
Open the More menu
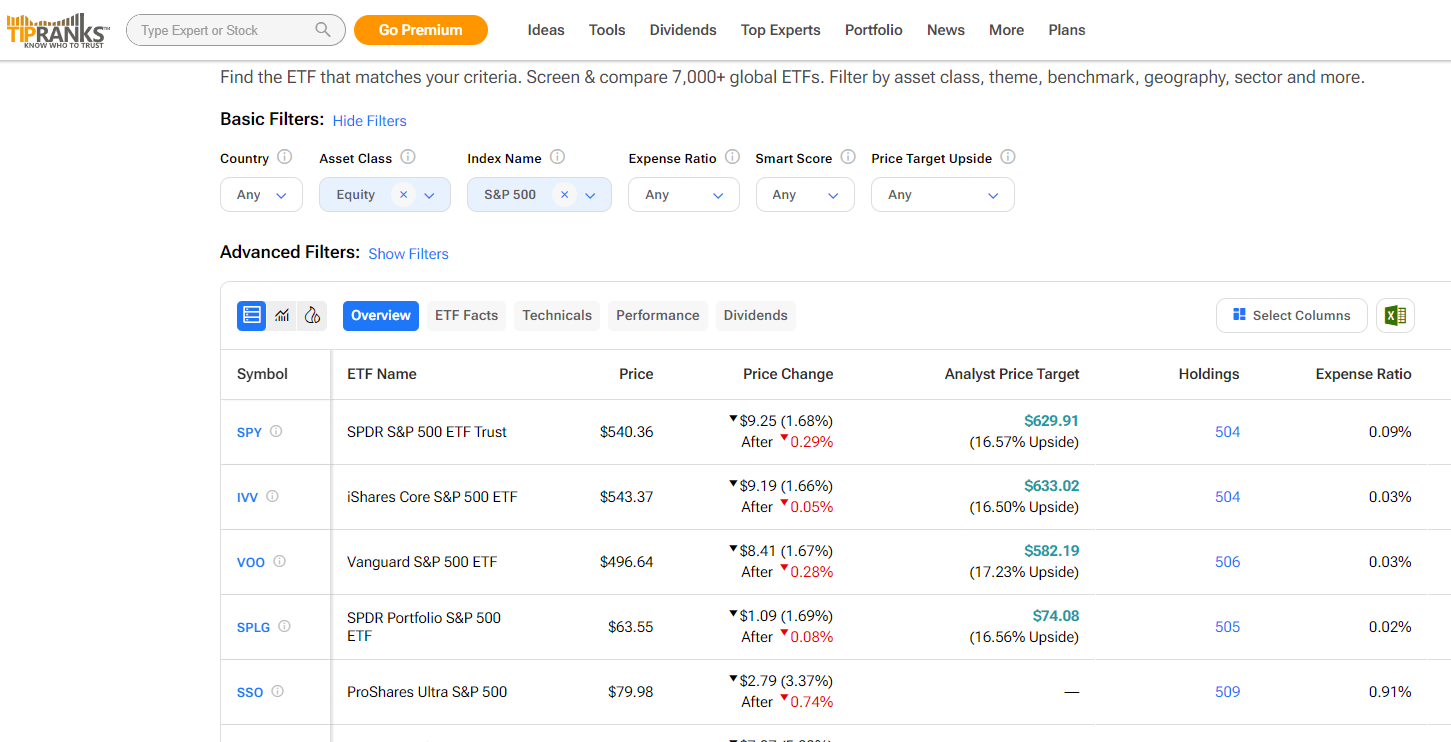point(1006,30)
